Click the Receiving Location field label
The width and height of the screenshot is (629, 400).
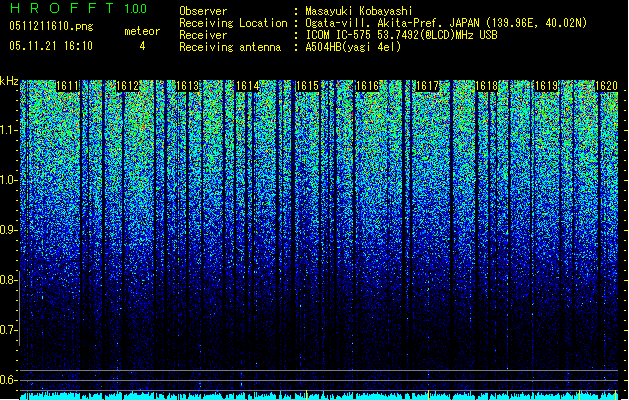tap(233, 23)
